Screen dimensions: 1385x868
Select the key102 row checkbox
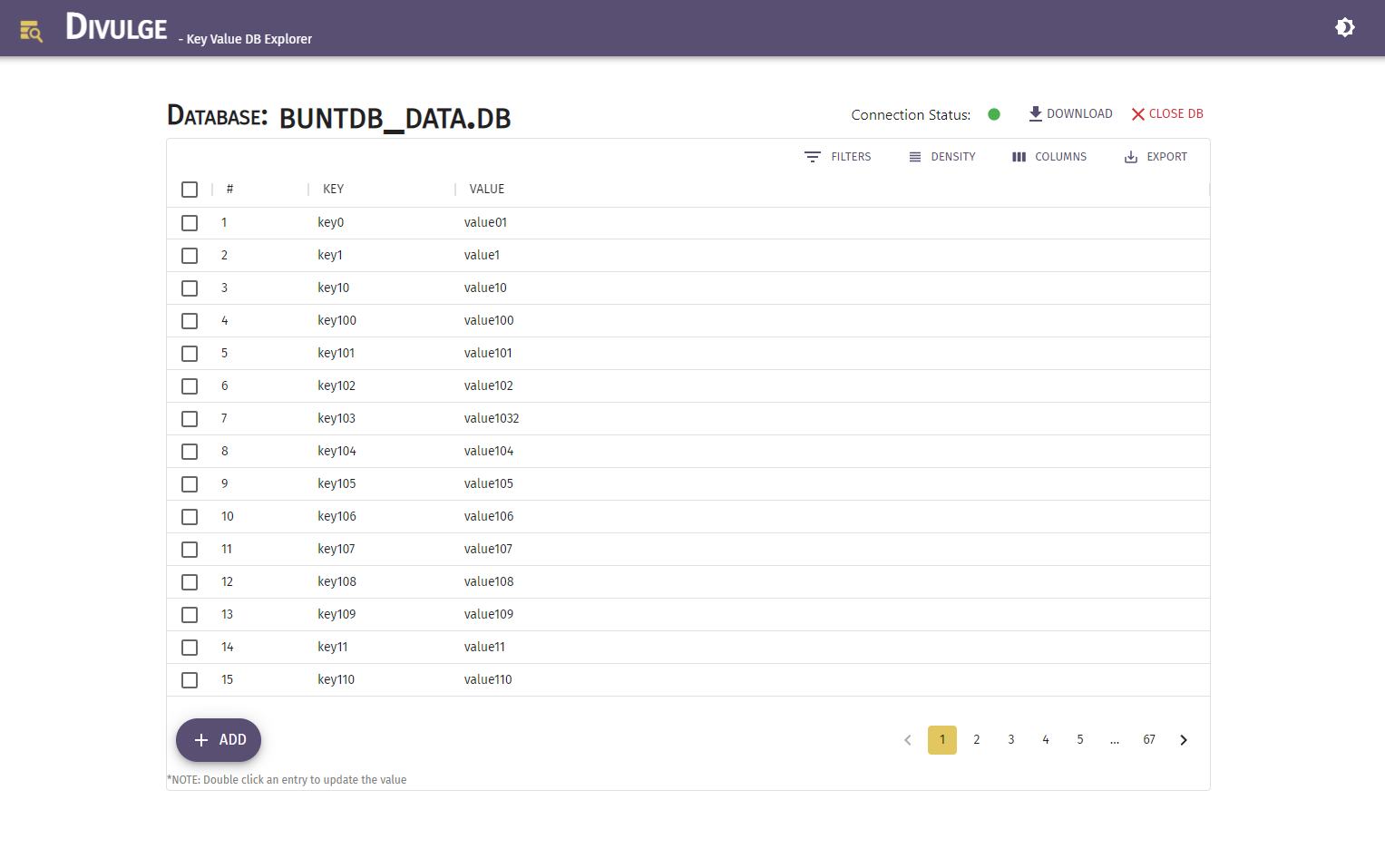click(x=190, y=386)
